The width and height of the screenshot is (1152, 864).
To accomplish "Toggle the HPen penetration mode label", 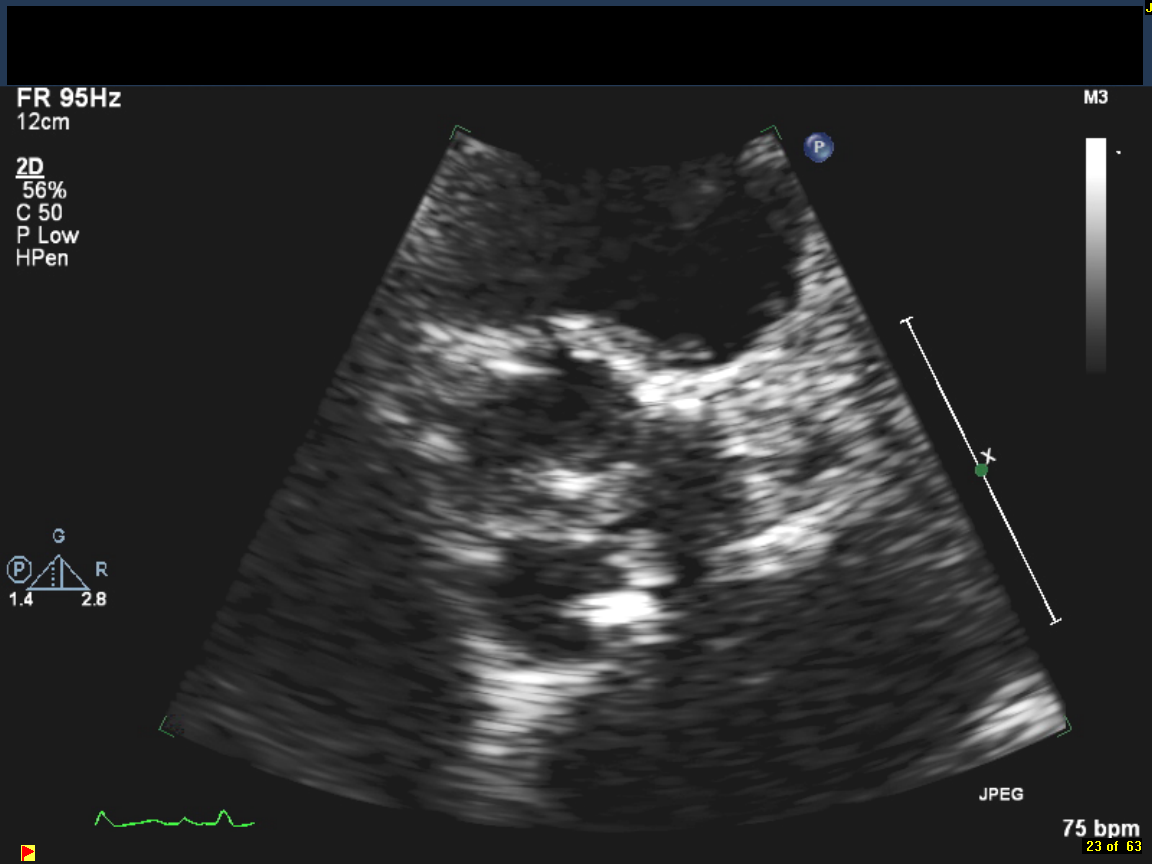I will click(x=42, y=259).
